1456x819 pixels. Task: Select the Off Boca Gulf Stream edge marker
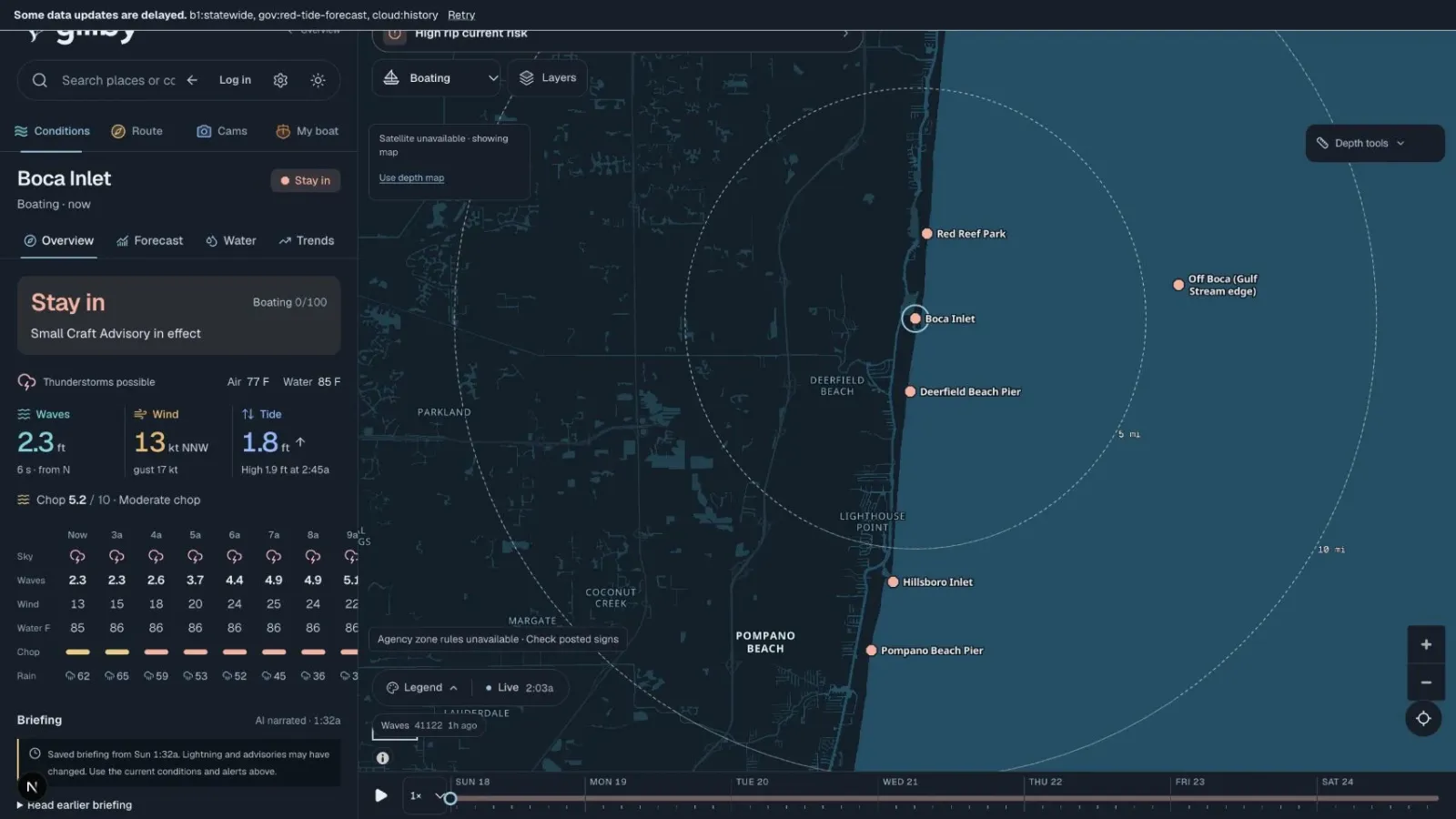1178,285
